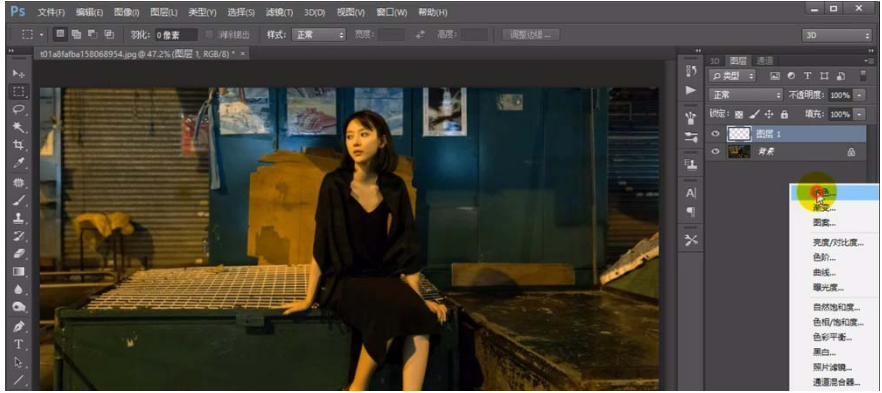Enable the 消除锯齿 checkbox

(209, 35)
